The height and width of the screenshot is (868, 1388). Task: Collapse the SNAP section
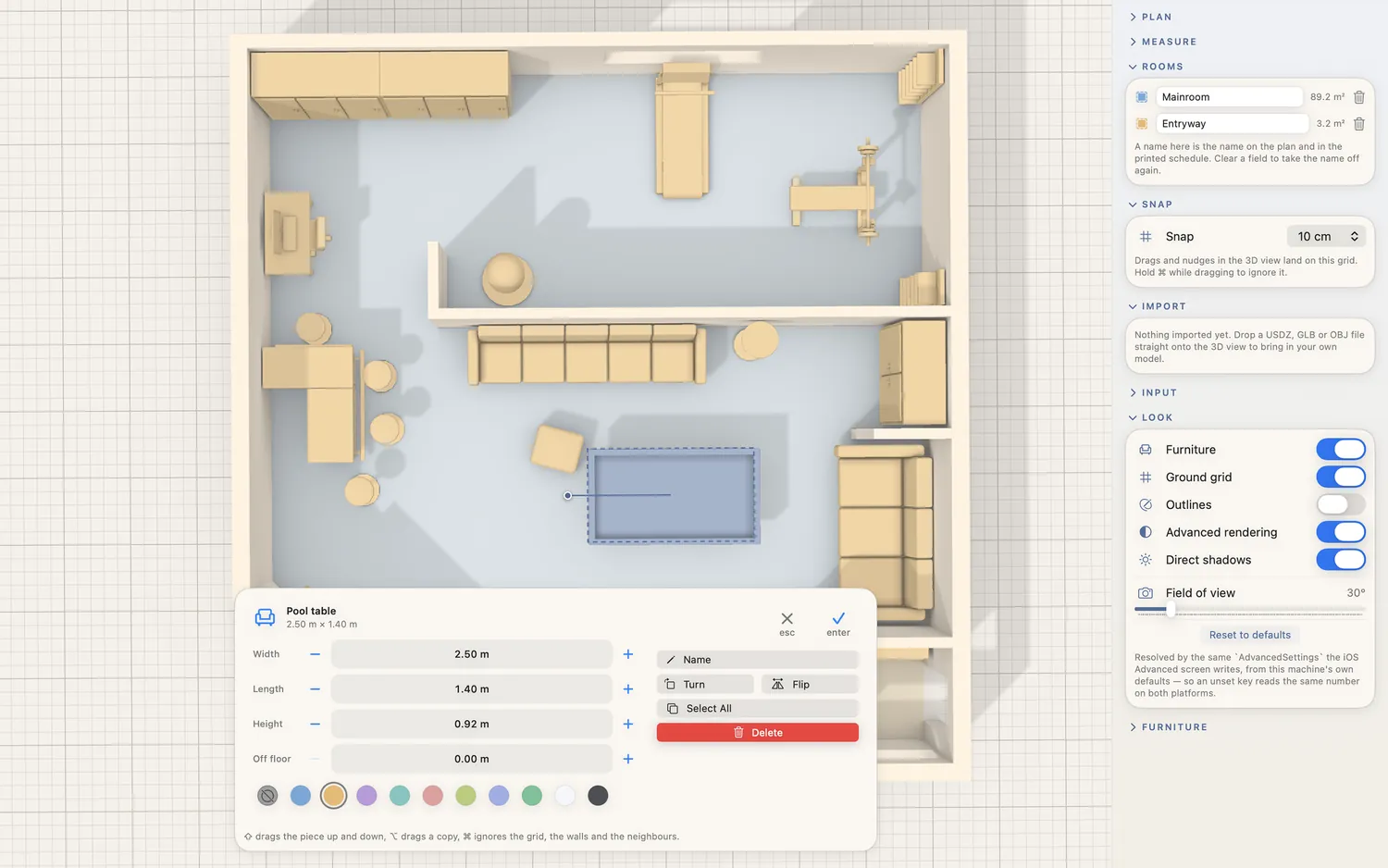coord(1150,205)
